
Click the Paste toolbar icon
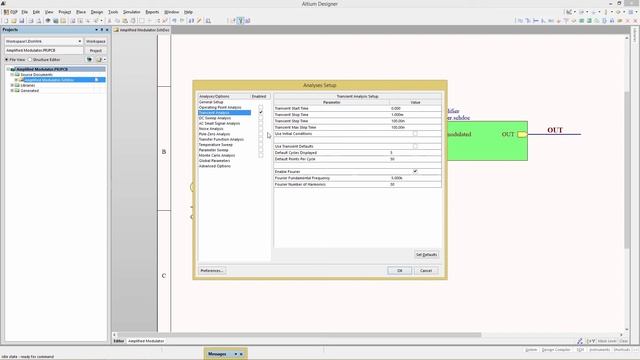click(x=124, y=20)
